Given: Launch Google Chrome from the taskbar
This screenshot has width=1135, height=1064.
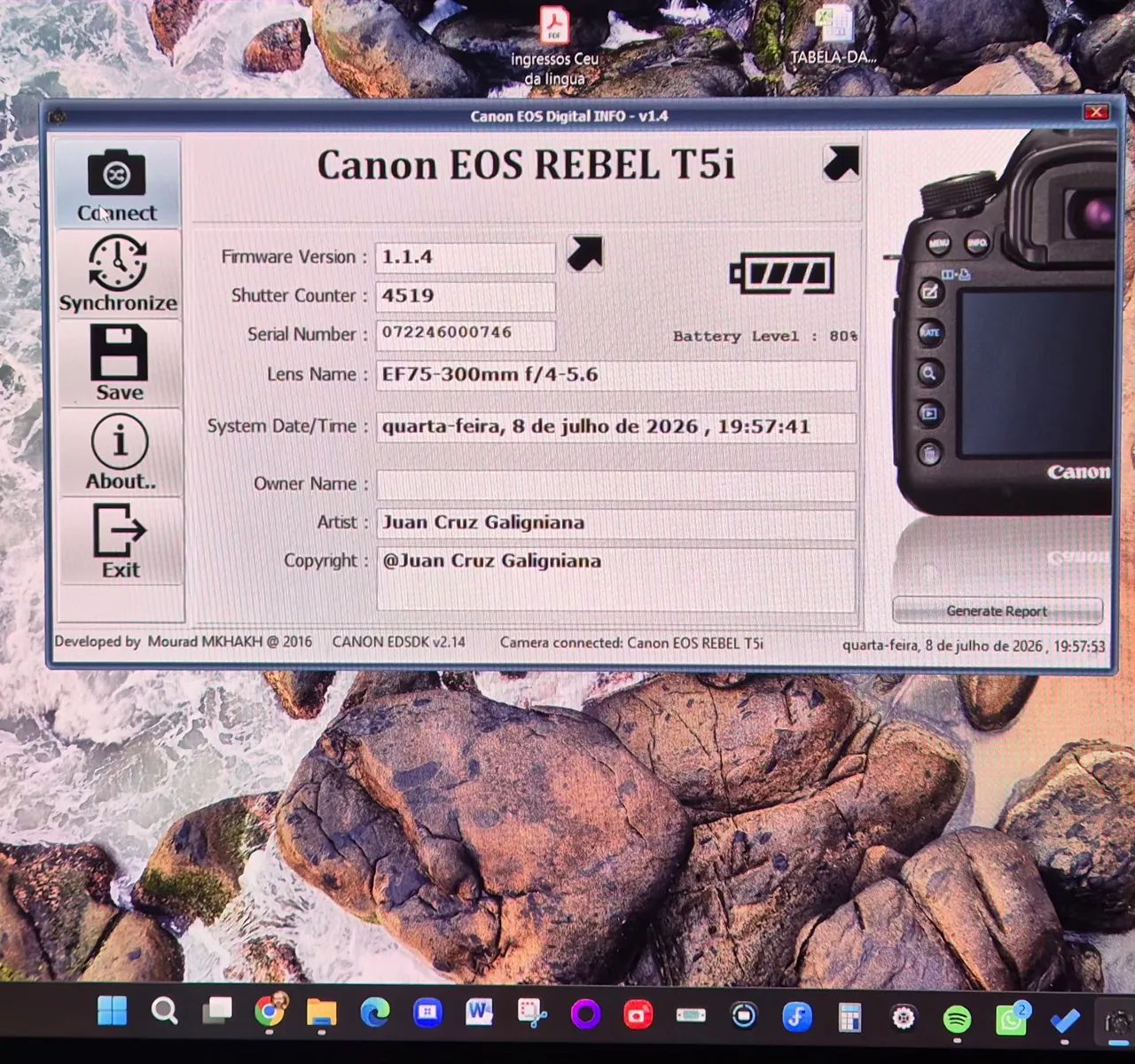Looking at the screenshot, I should click(270, 1012).
